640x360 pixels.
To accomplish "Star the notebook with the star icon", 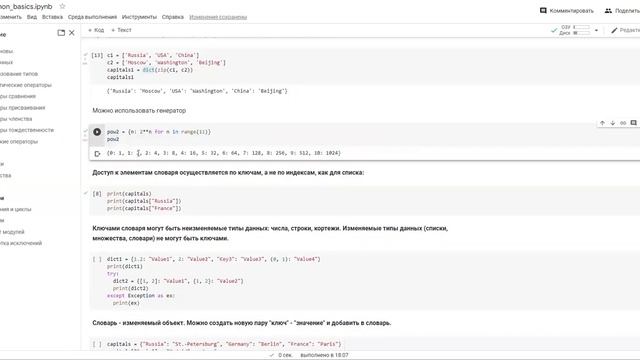I will click(62, 7).
